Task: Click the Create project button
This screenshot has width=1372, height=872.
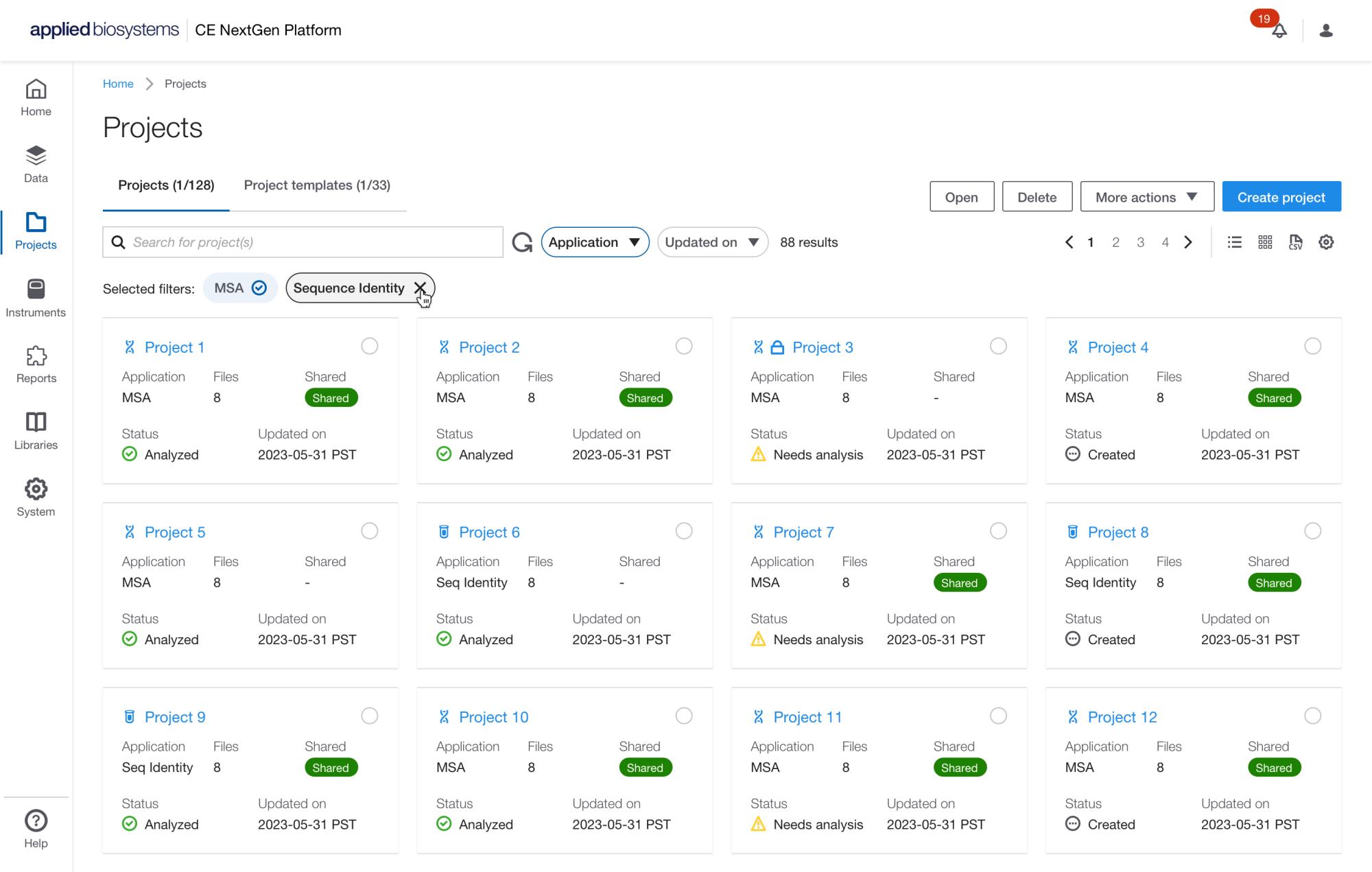Action: [x=1281, y=197]
